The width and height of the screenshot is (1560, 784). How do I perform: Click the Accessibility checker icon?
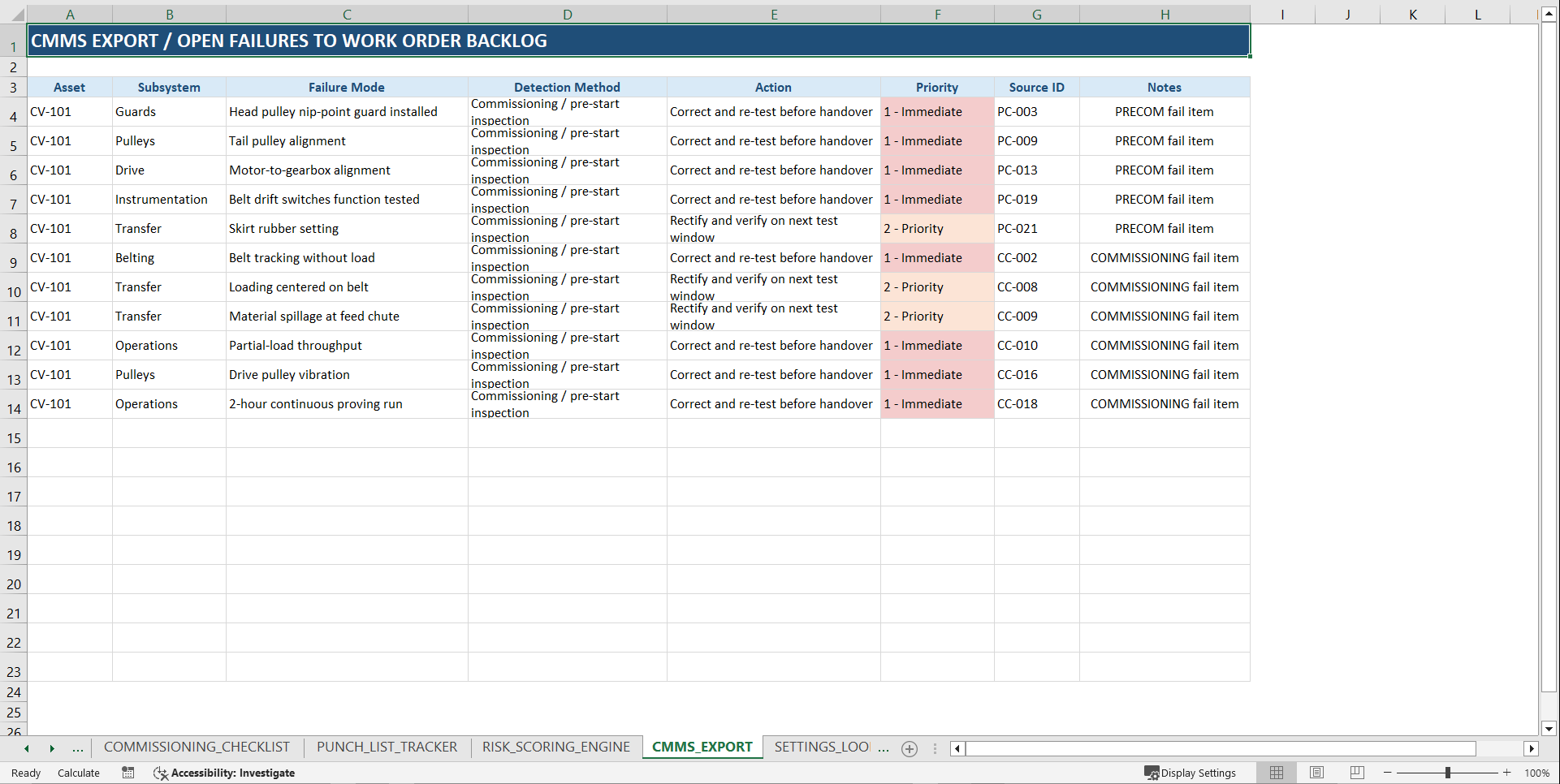coord(160,773)
